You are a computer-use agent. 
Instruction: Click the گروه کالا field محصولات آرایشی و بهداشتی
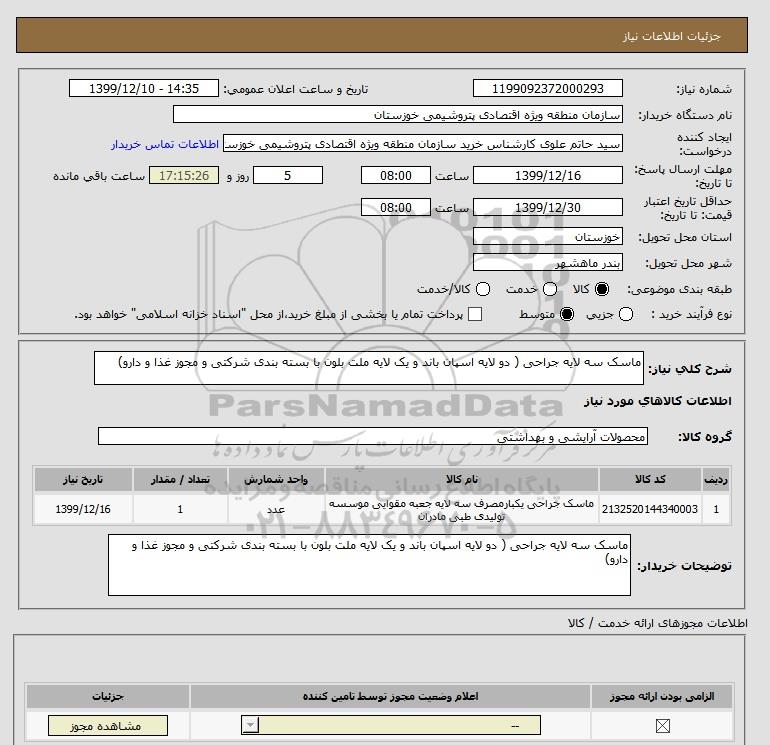pos(373,436)
